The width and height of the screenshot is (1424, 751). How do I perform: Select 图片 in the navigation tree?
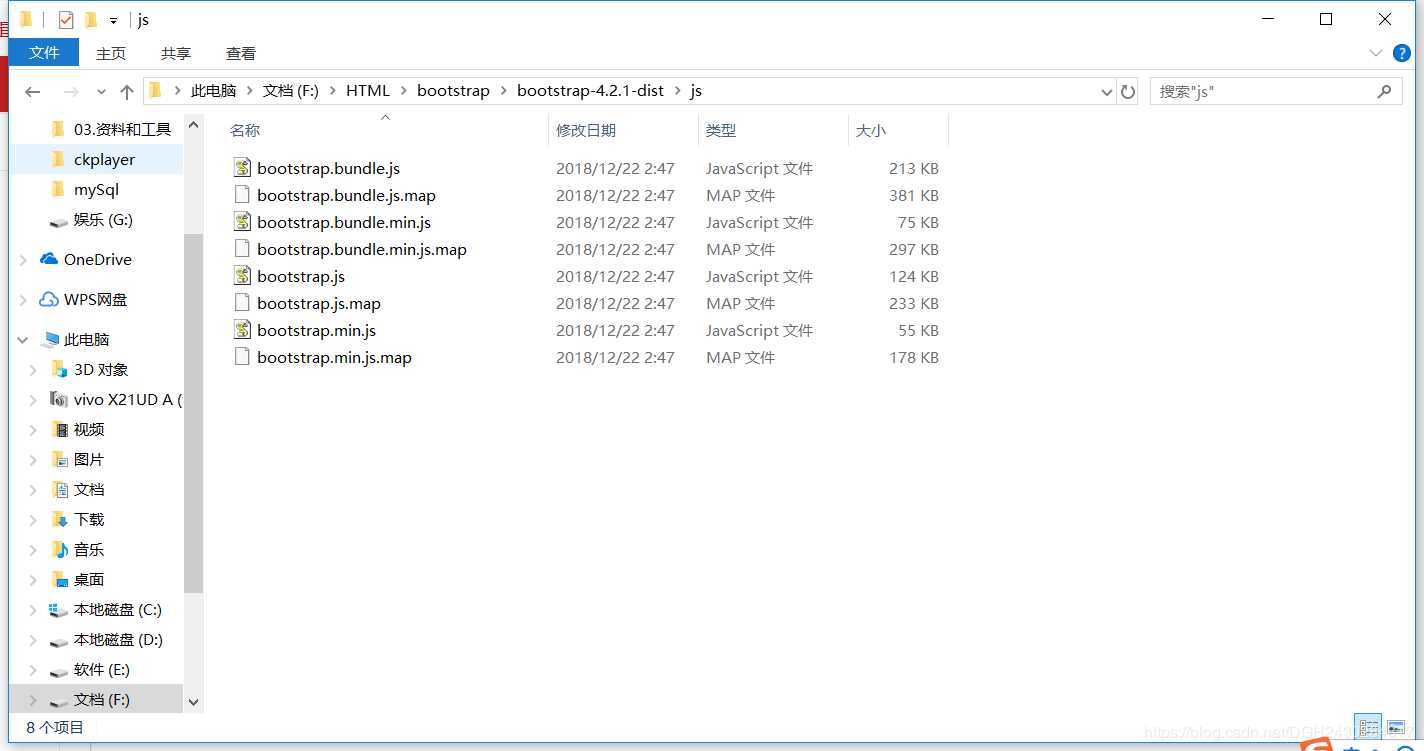point(96,459)
